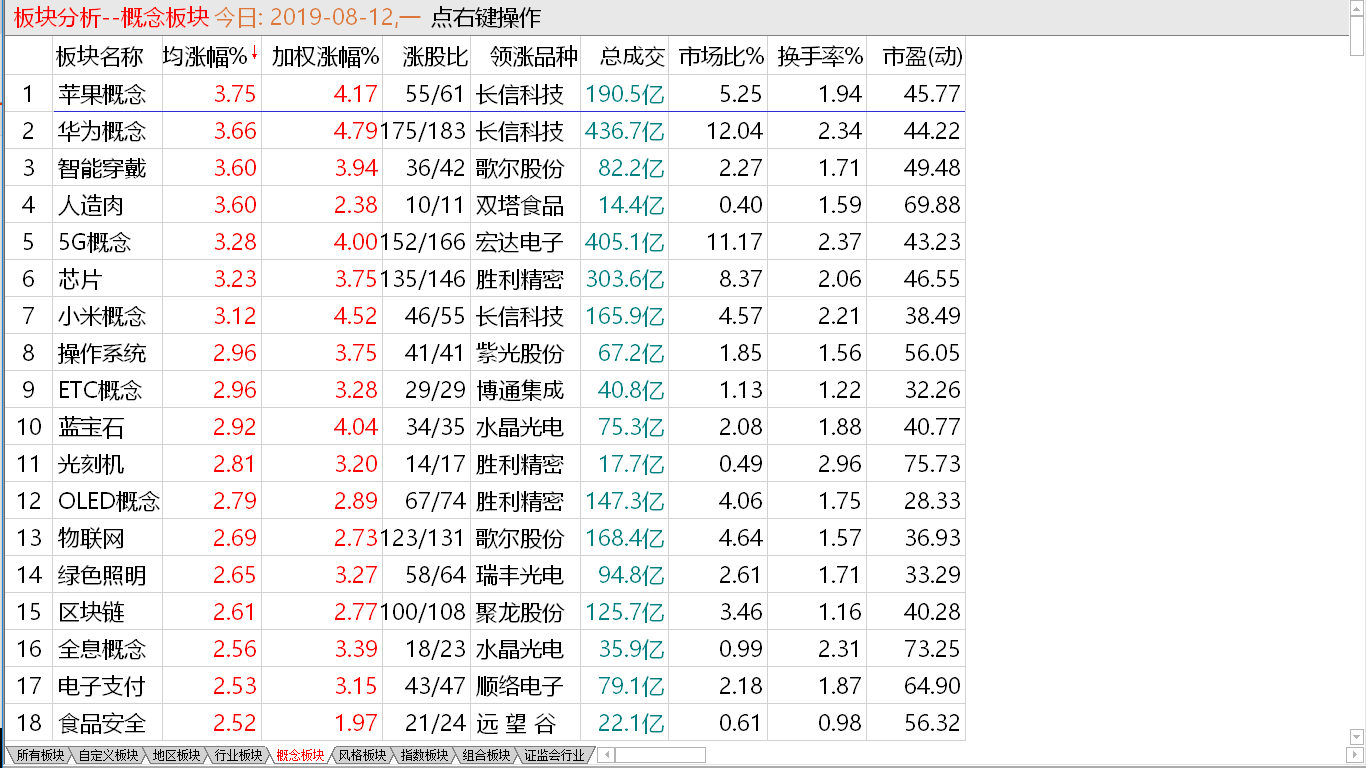Open the 行业板块 tab

click(x=238, y=756)
